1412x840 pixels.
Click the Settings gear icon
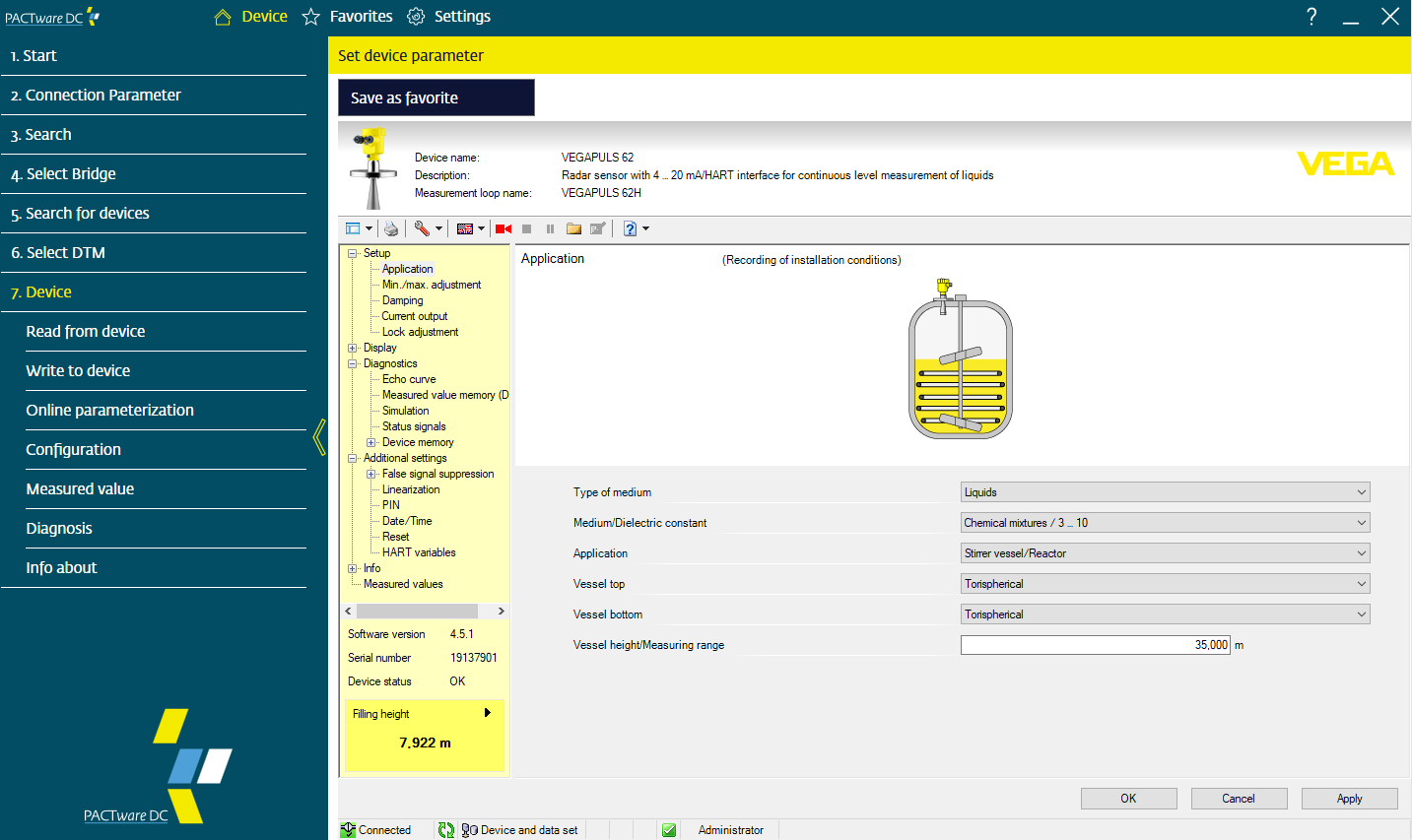tap(416, 17)
